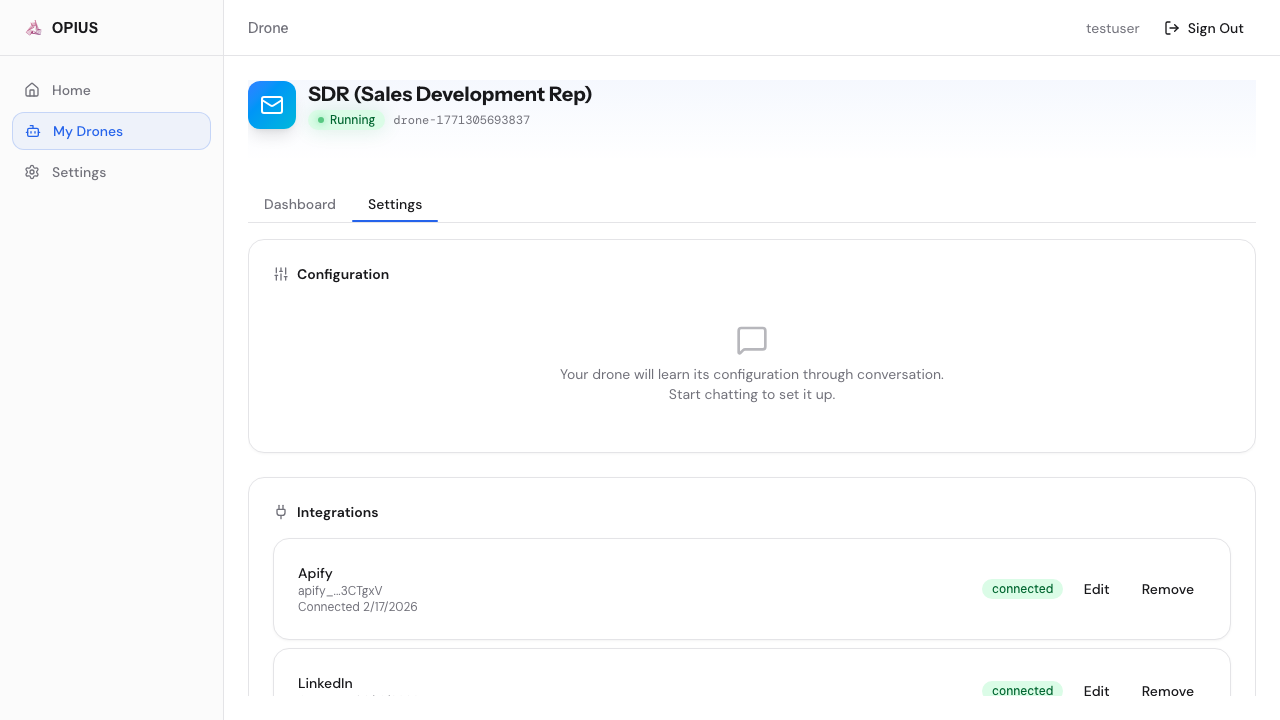Switch to the Dashboard tab
This screenshot has width=1280, height=720.
(x=299, y=204)
